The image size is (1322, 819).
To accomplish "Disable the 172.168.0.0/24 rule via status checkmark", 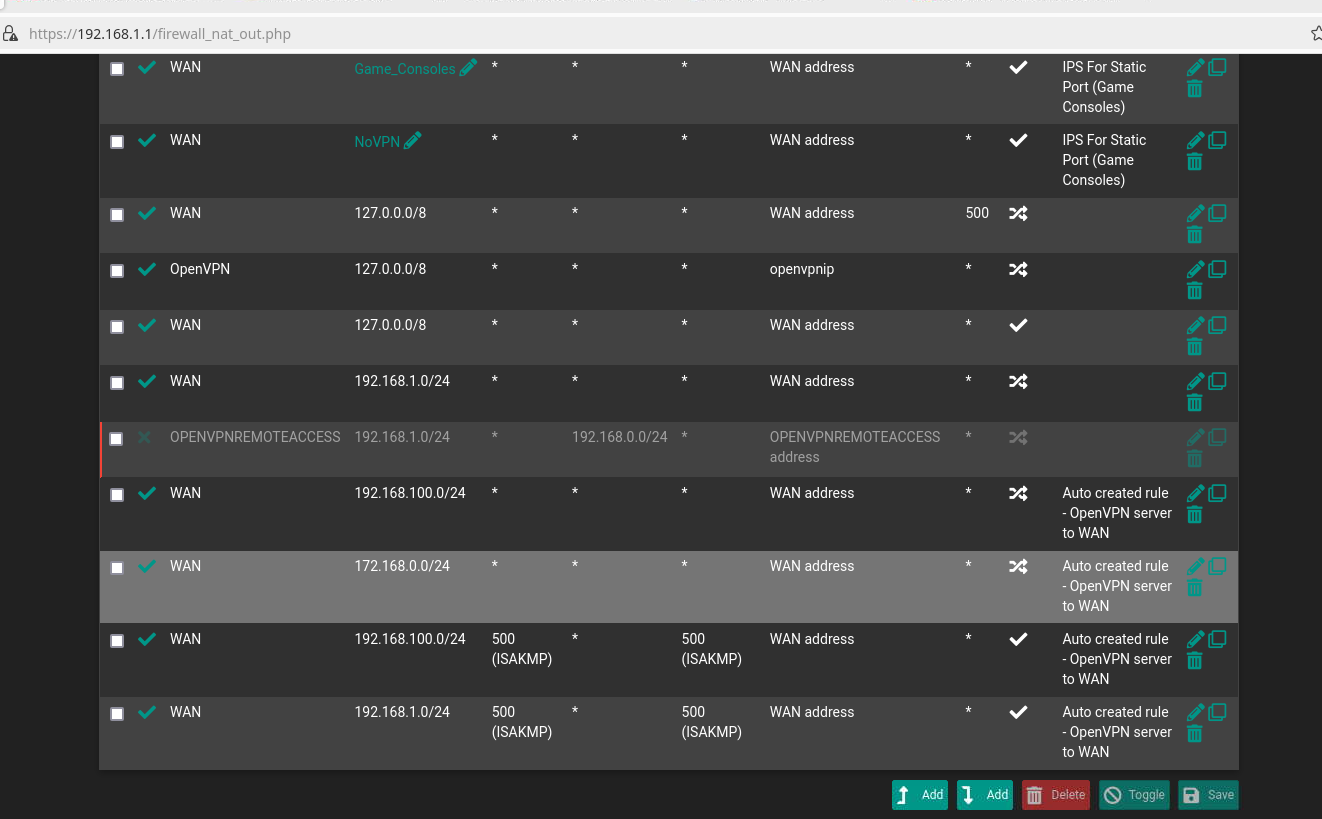I will pyautogui.click(x=147, y=567).
